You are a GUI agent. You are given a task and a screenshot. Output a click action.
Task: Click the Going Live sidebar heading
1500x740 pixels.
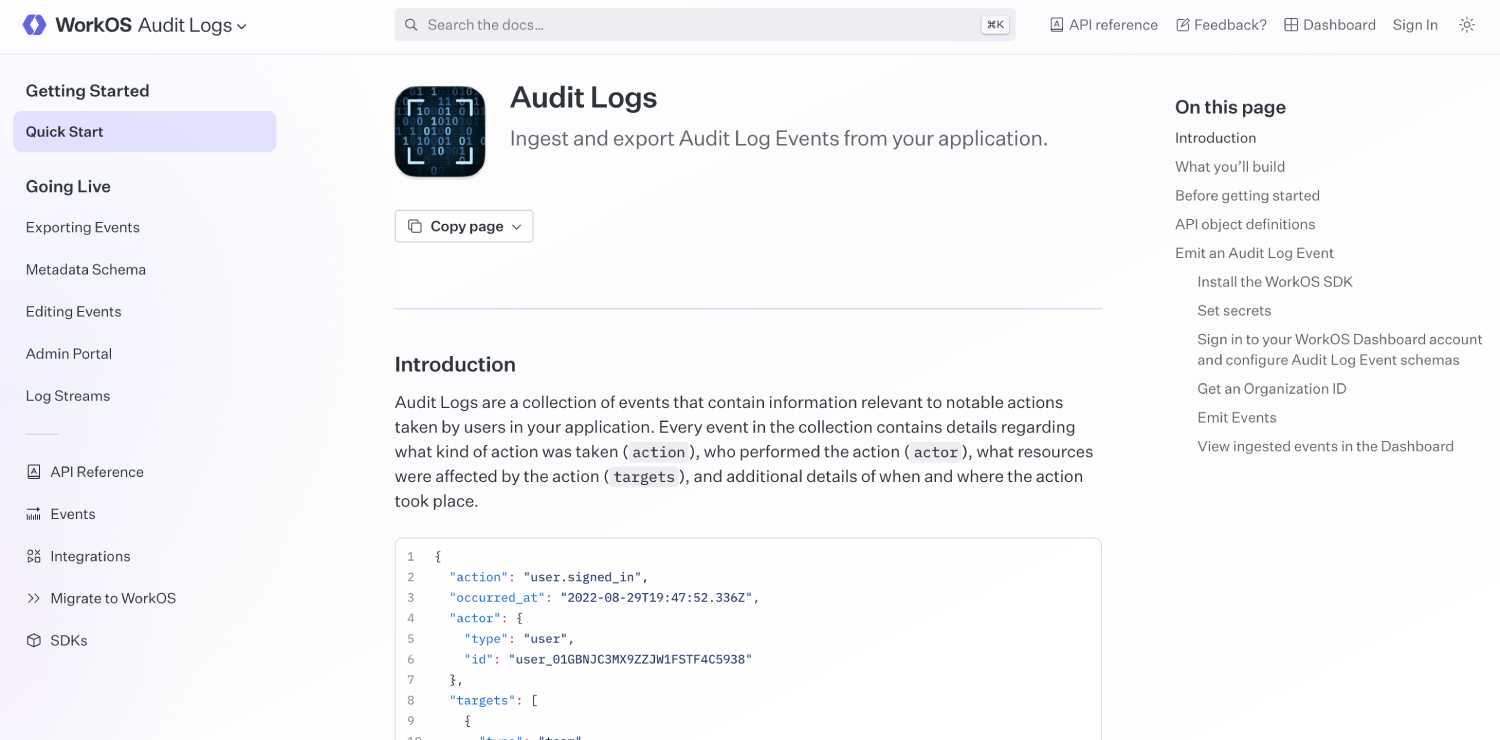click(x=68, y=187)
